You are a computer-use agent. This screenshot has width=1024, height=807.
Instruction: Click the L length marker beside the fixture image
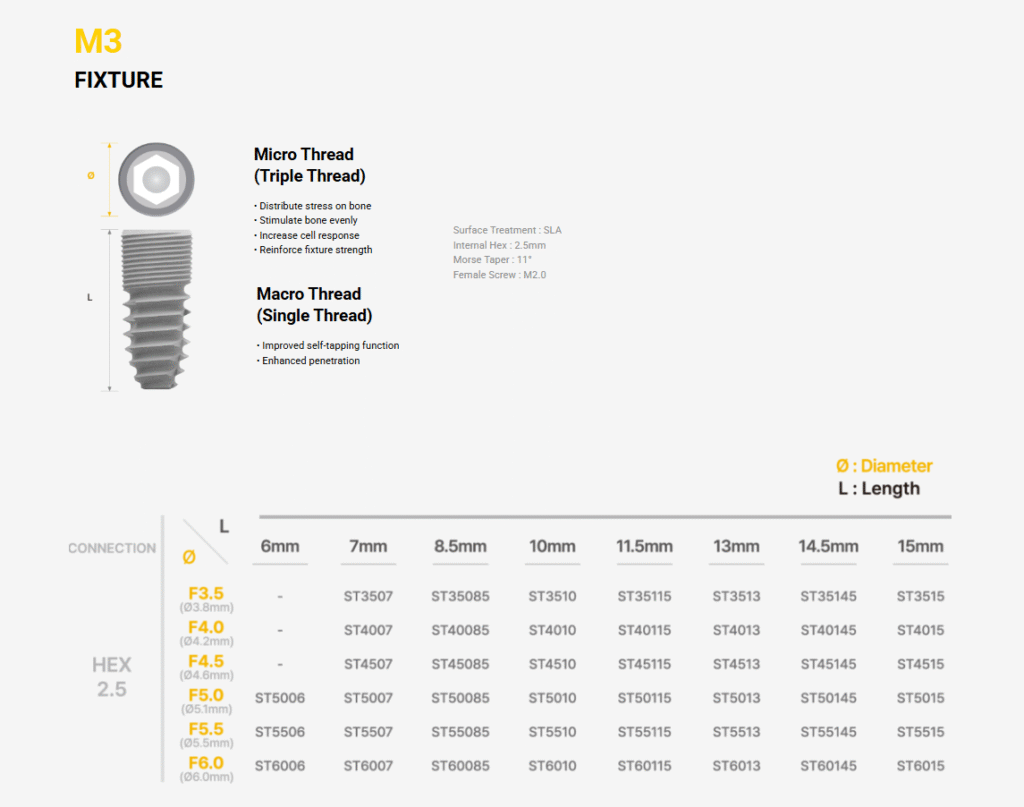(90, 298)
